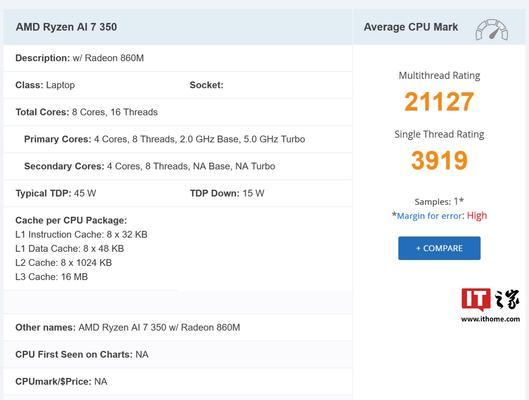The image size is (529, 400).
Task: Click the Multithread Rating score 21127
Action: (x=439, y=102)
